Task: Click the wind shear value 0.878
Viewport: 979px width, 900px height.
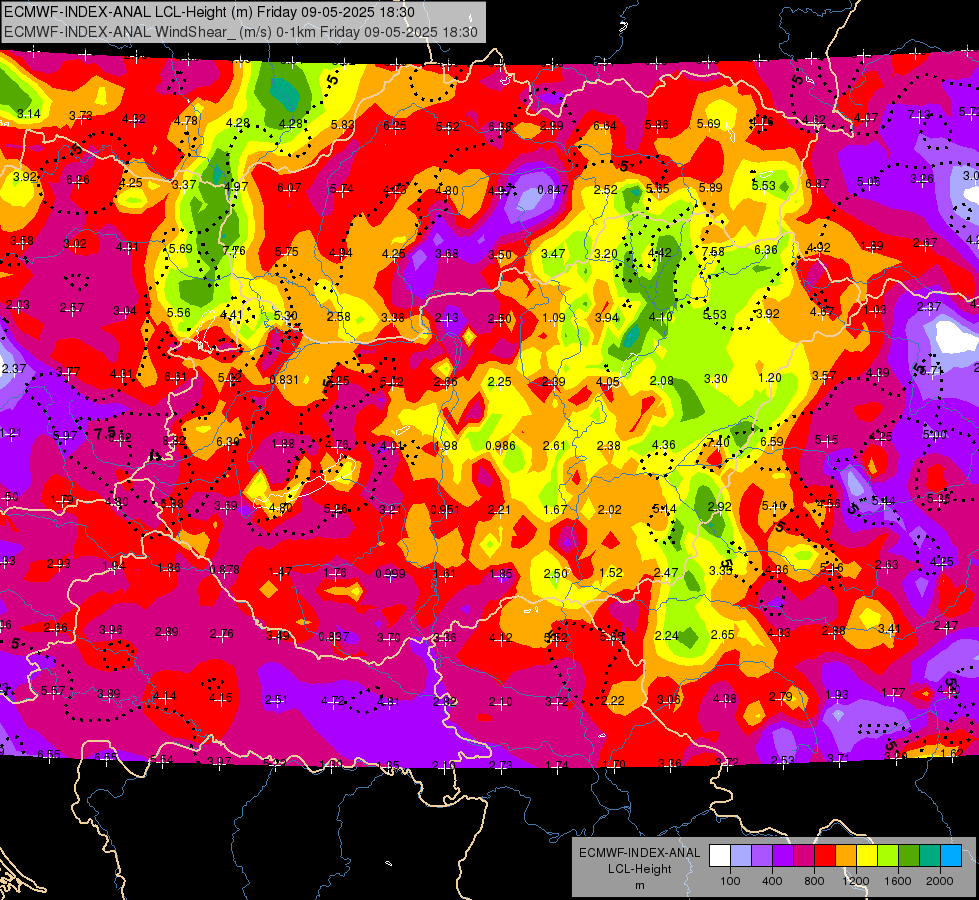Action: click(x=224, y=570)
